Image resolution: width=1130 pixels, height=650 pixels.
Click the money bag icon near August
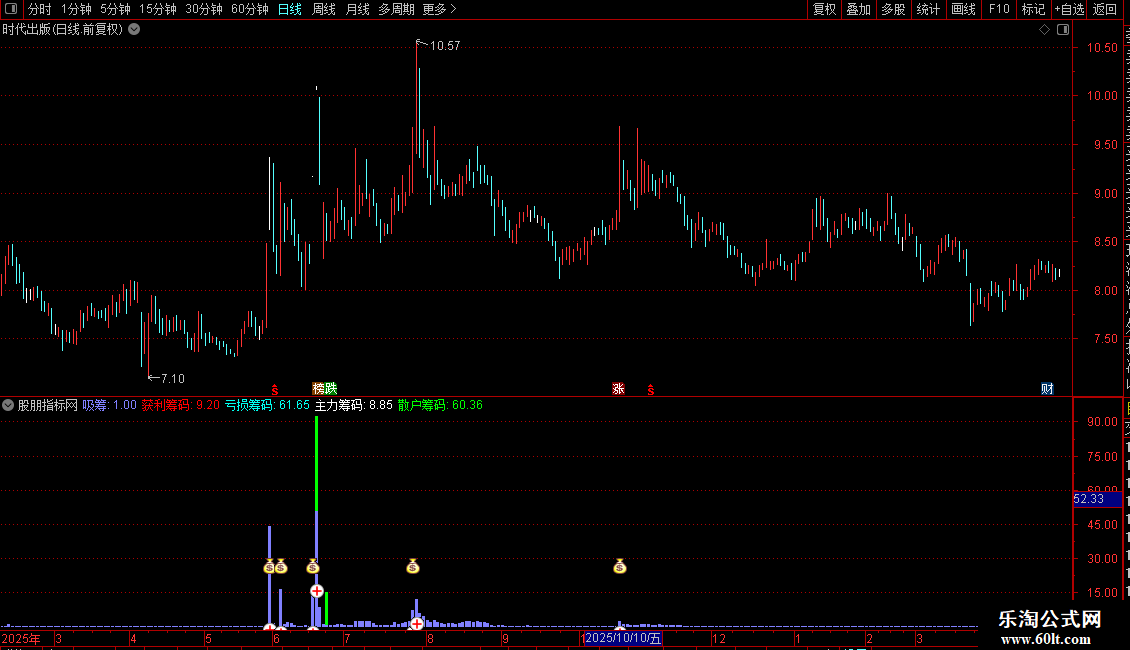pyautogui.click(x=412, y=566)
